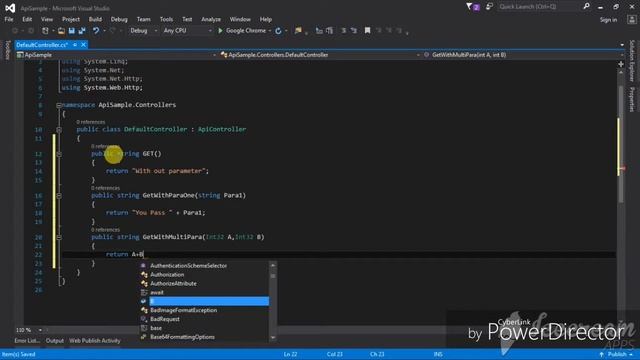This screenshot has height=360, width=640.
Task: Open the File menu
Action: pos(9,19)
